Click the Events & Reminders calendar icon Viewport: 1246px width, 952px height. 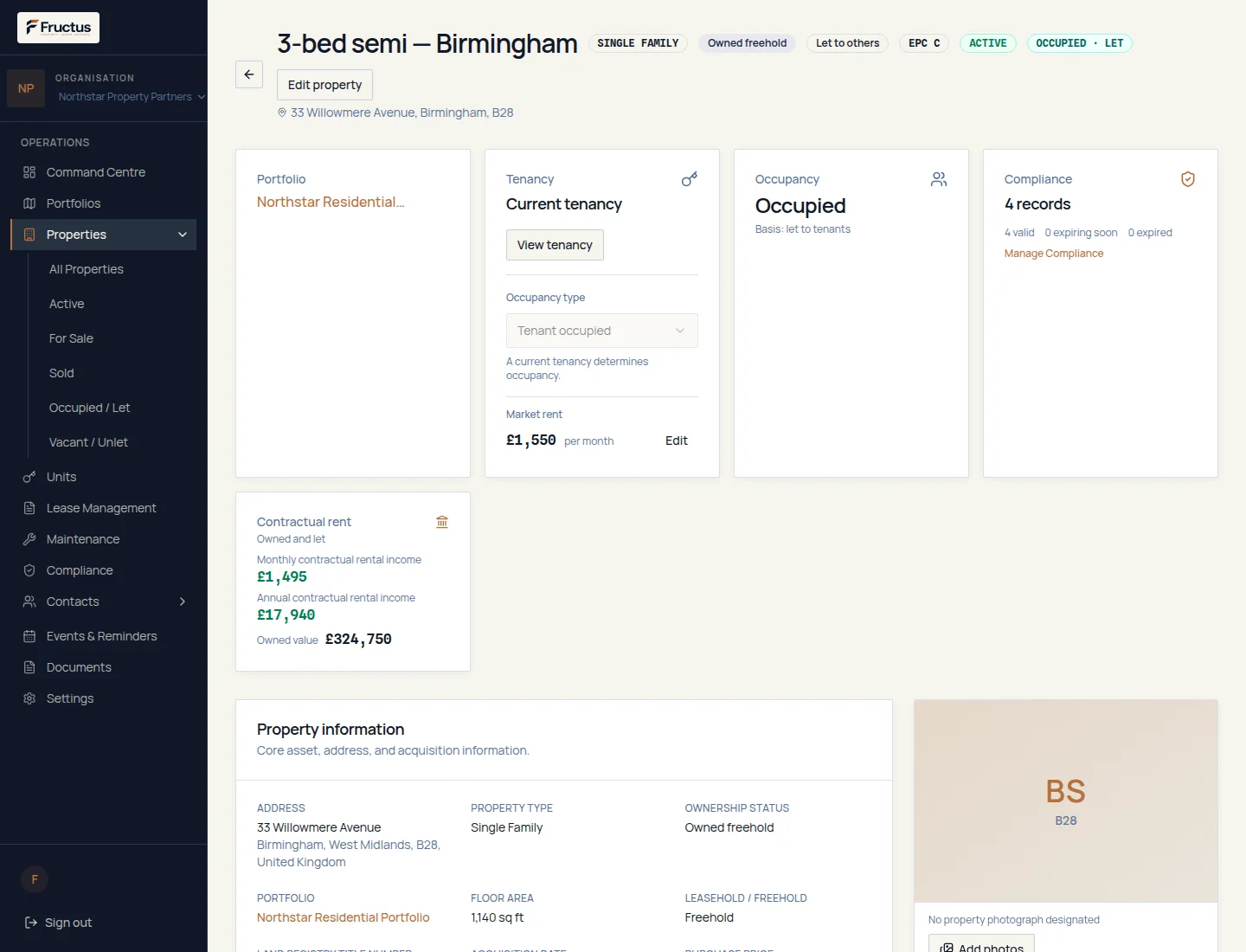point(29,636)
